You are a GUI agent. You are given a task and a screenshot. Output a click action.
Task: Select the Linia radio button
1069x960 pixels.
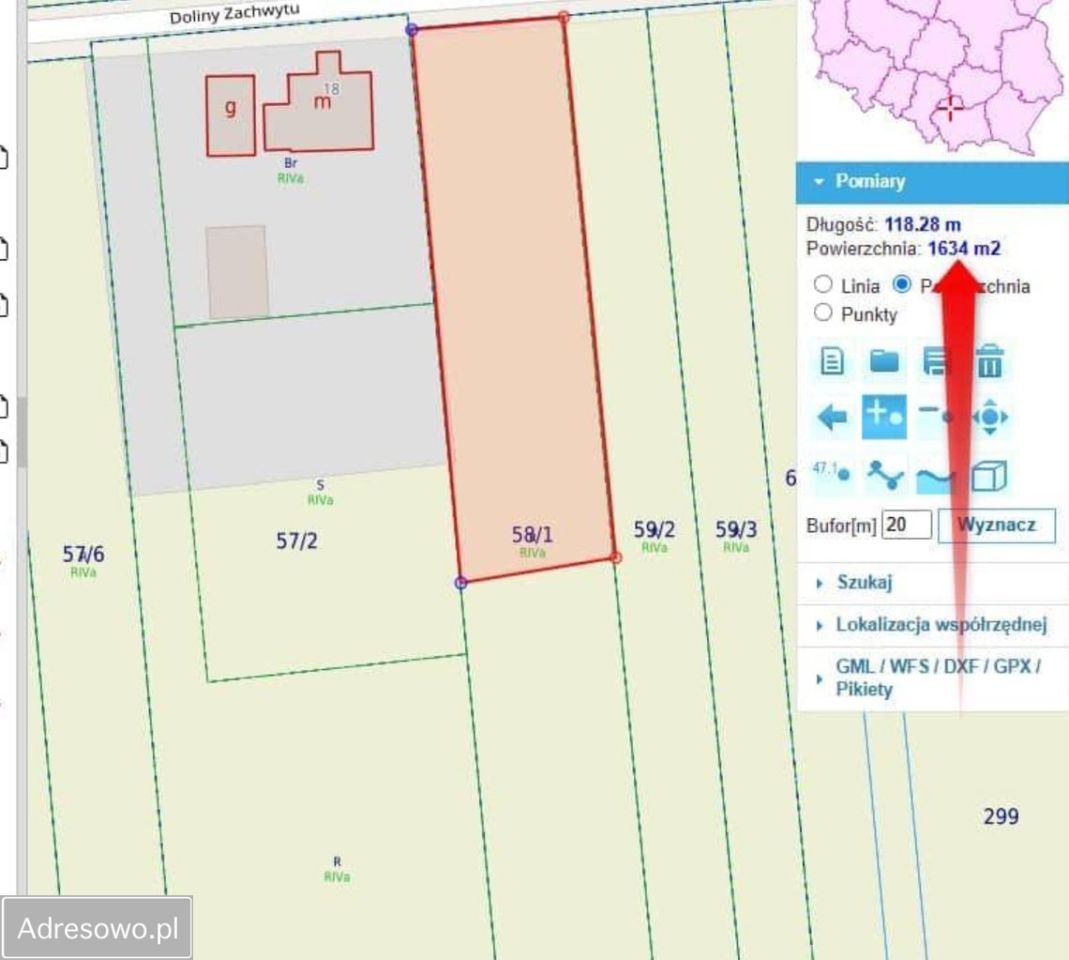click(x=822, y=285)
